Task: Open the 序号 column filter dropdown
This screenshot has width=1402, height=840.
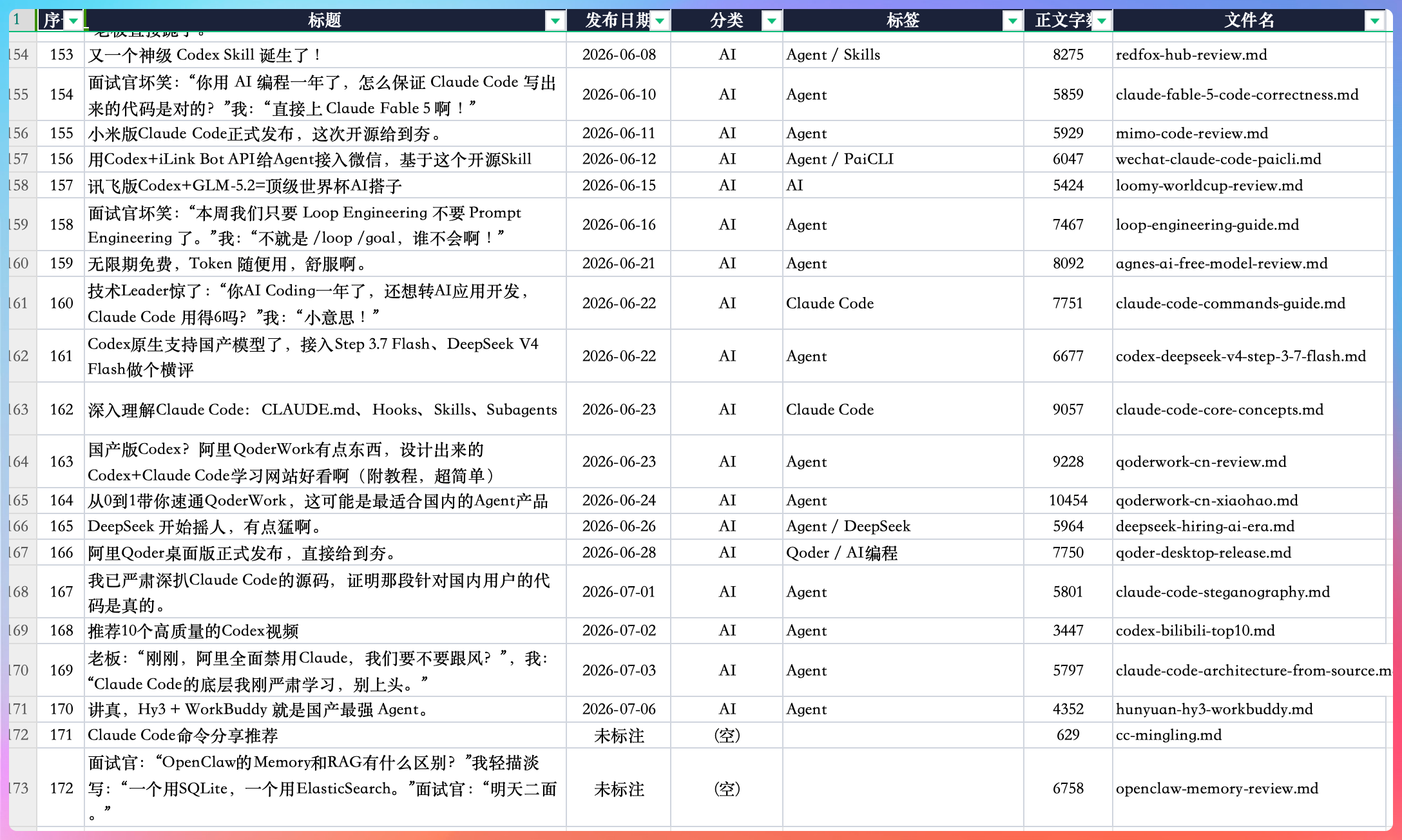Action: point(73,21)
